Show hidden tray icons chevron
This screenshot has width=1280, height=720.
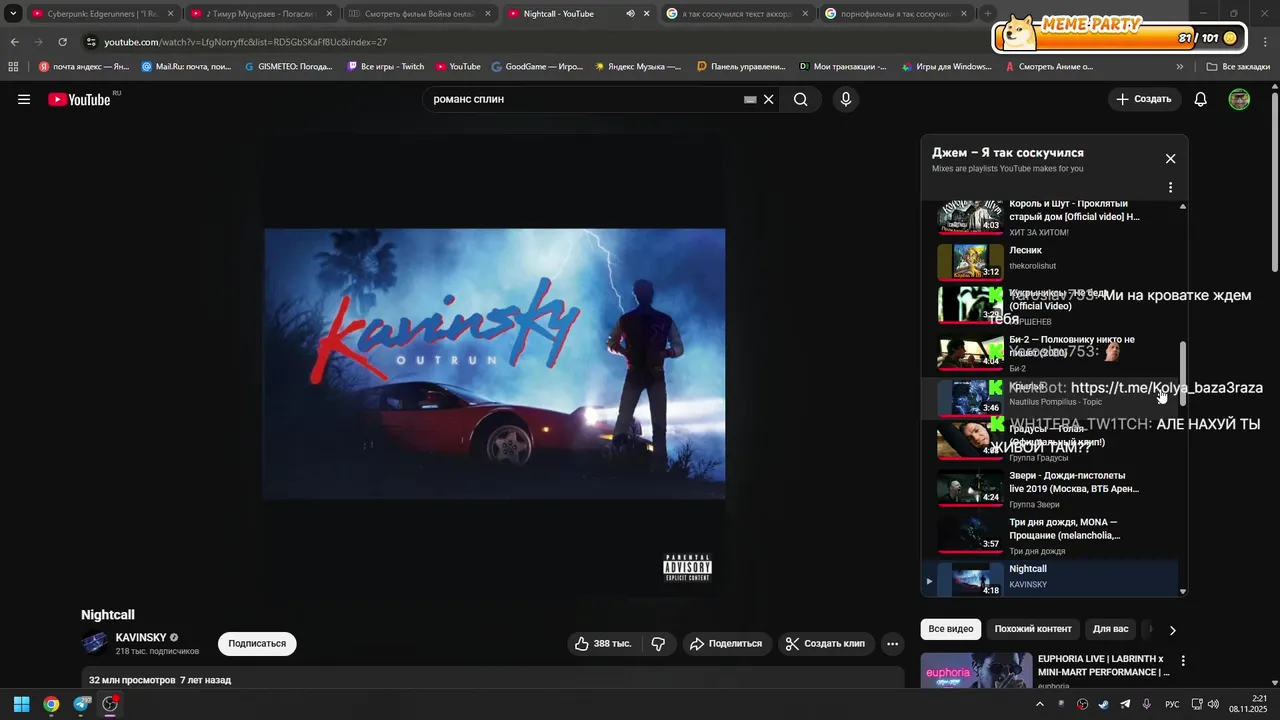(1039, 704)
